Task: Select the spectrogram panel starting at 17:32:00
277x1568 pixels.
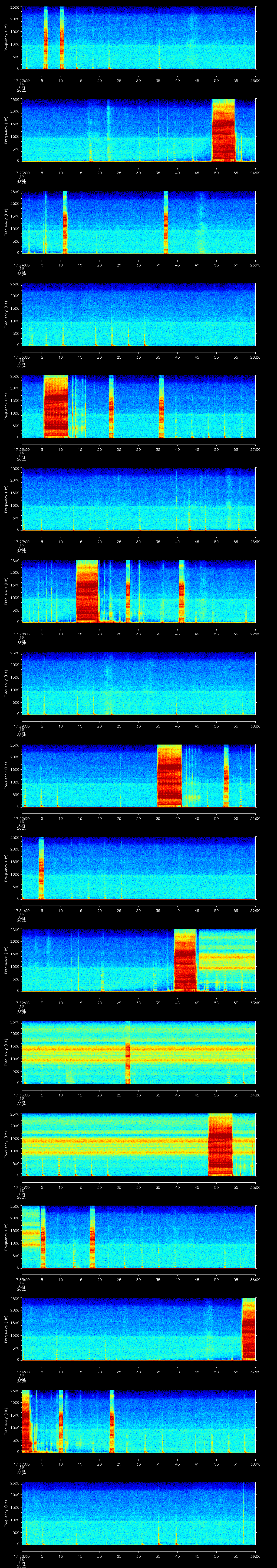Action: pos(139,960)
